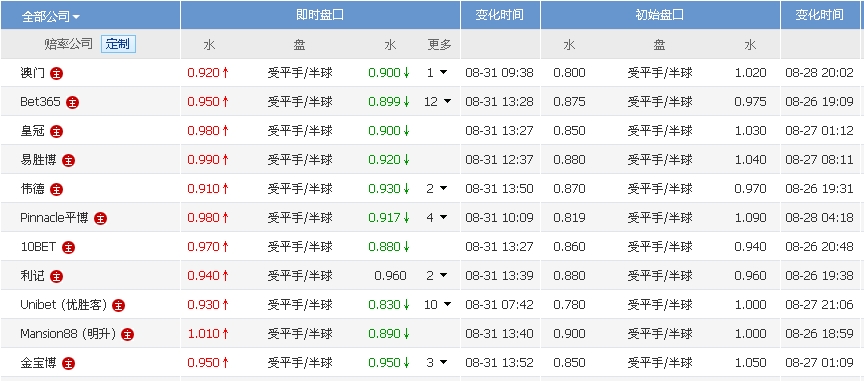Expand the 澳门 row more dropdown (1)
Image resolution: width=864 pixels, height=381 pixels.
click(437, 72)
